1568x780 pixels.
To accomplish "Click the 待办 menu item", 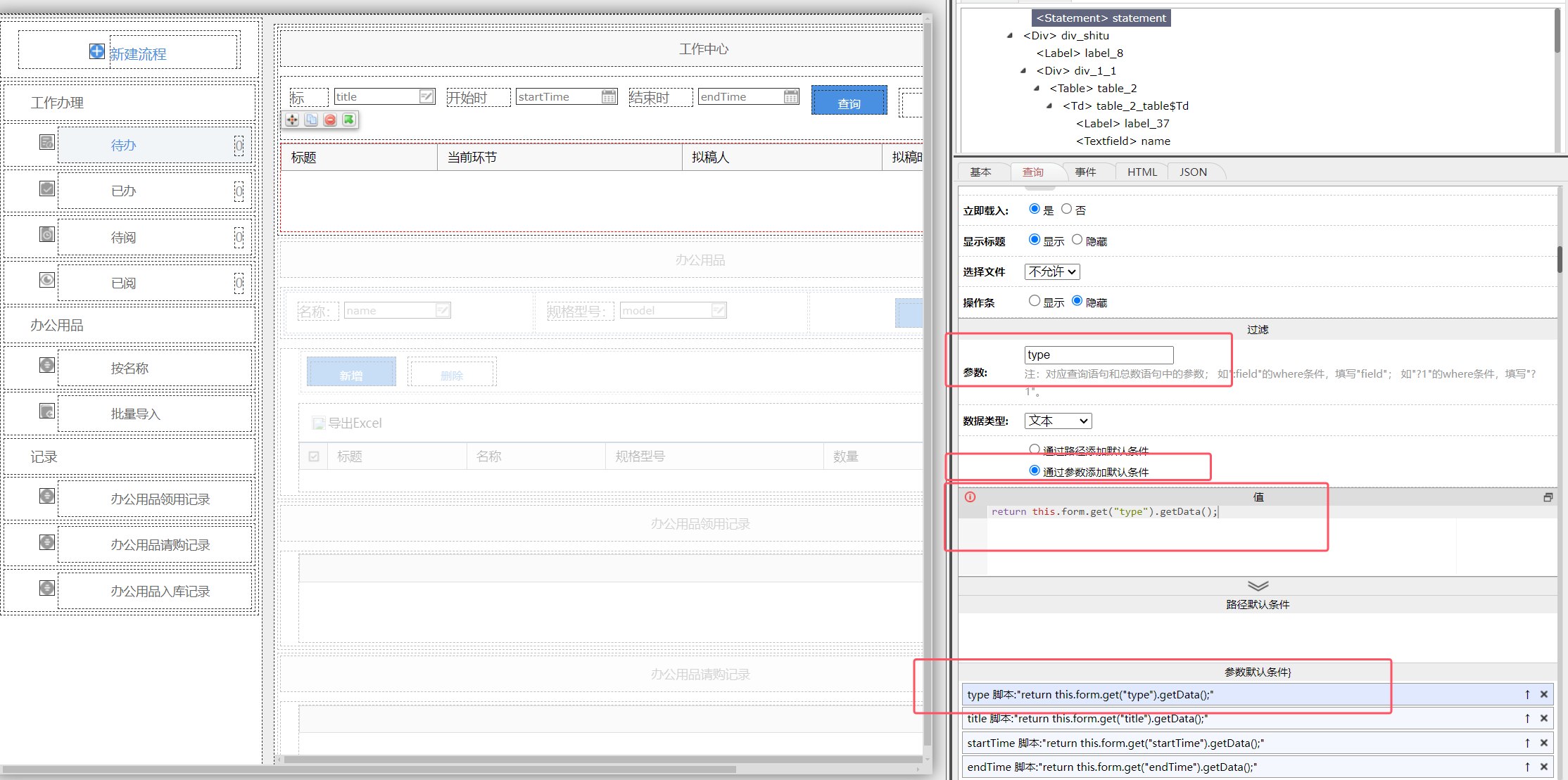I will coord(124,145).
